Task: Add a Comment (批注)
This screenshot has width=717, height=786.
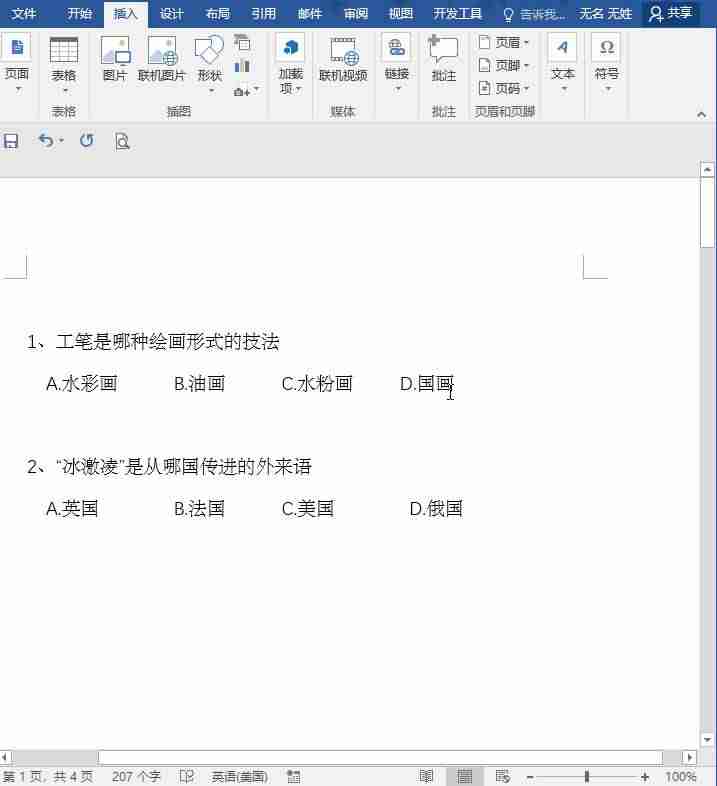Action: click(x=444, y=59)
